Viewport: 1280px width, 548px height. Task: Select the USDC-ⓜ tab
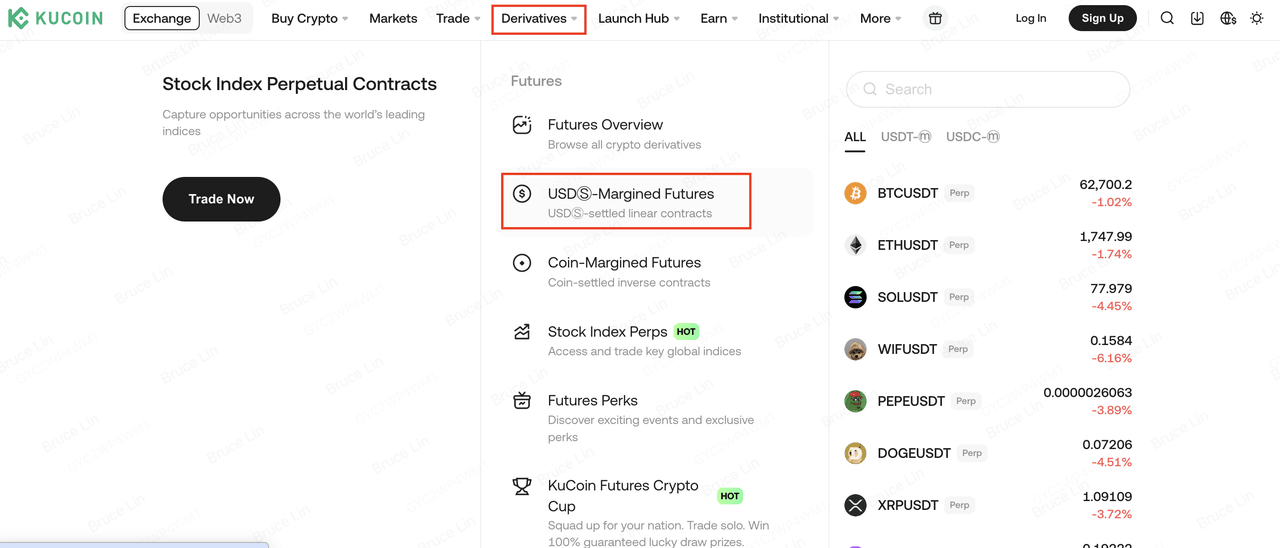[x=973, y=137]
